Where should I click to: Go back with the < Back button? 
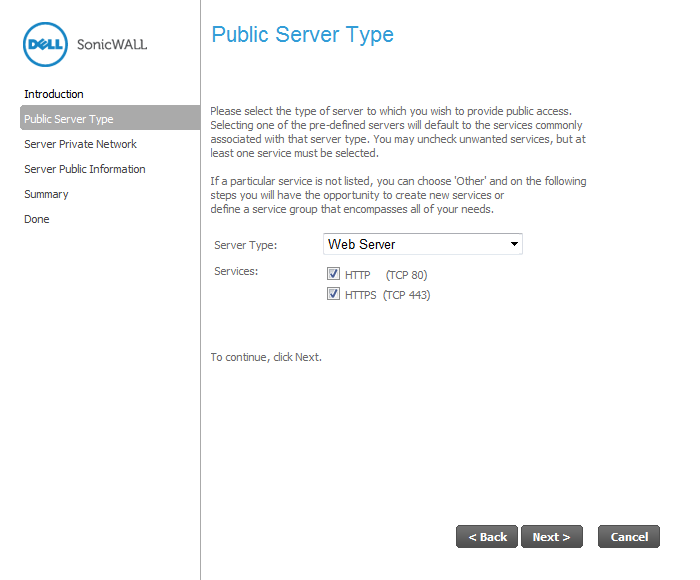487,537
